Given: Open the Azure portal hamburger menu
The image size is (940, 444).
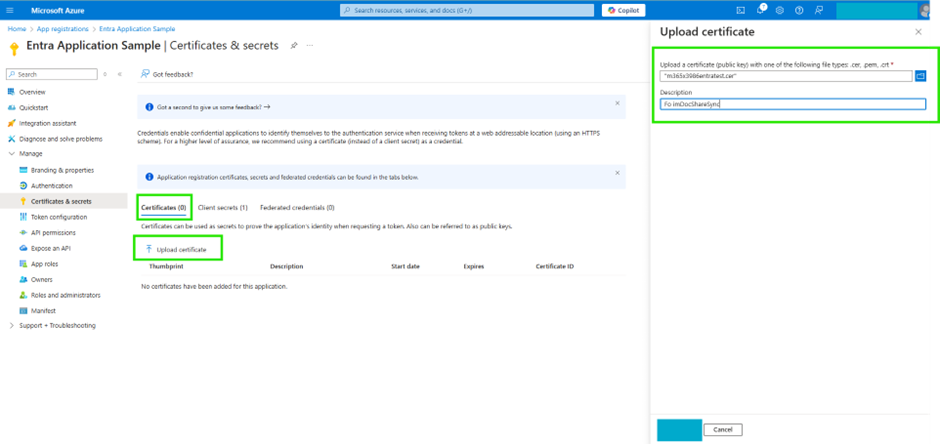Looking at the screenshot, I should (x=11, y=10).
